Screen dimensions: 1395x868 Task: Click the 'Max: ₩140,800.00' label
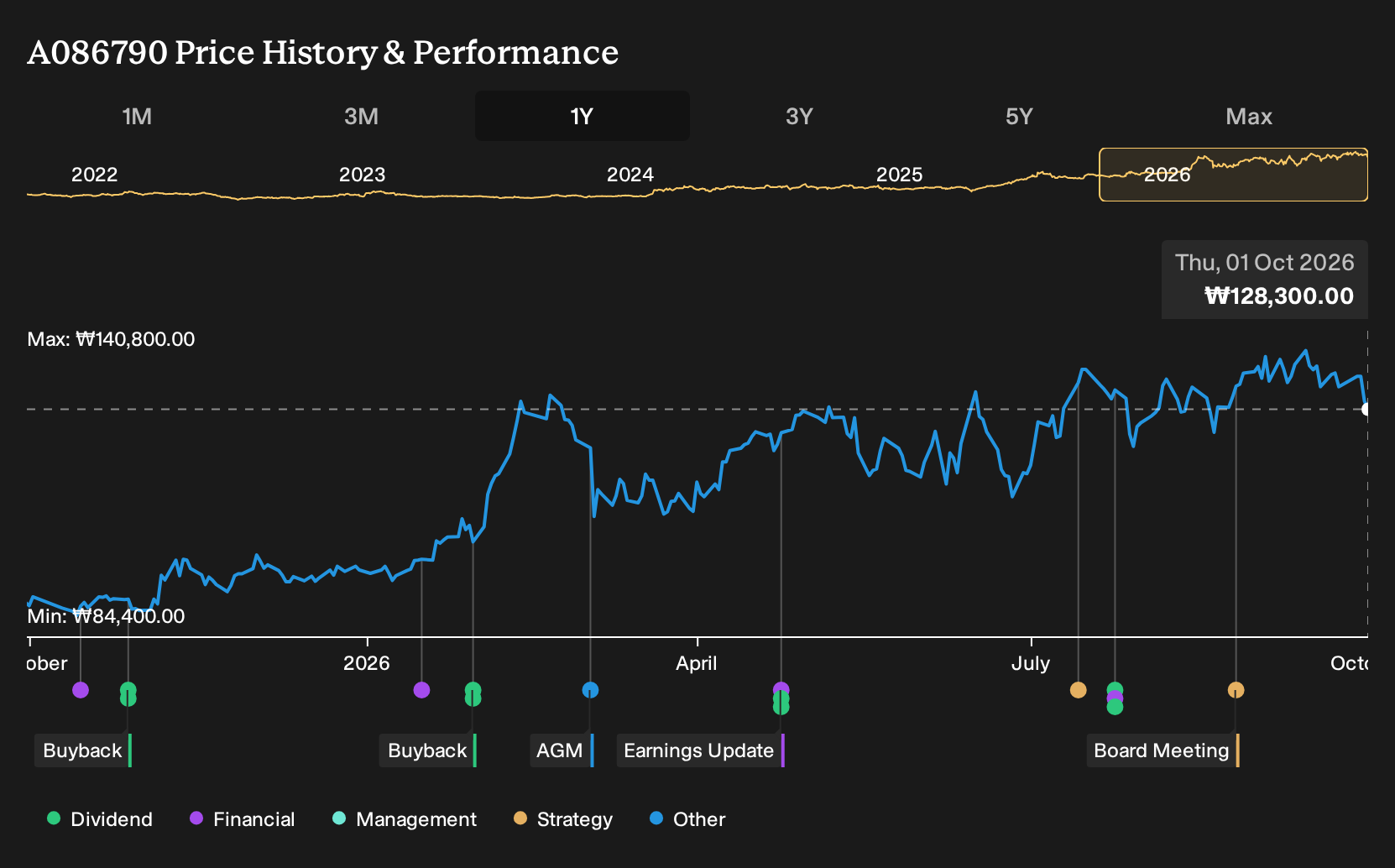[x=111, y=339]
